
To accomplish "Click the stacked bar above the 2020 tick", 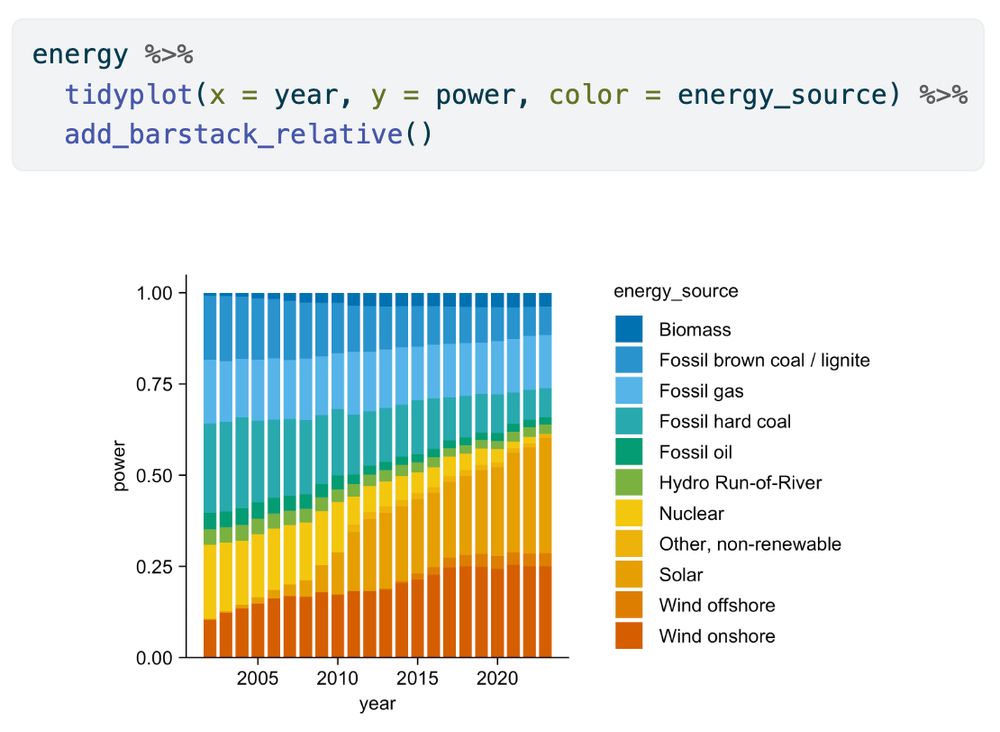I will pos(497,475).
